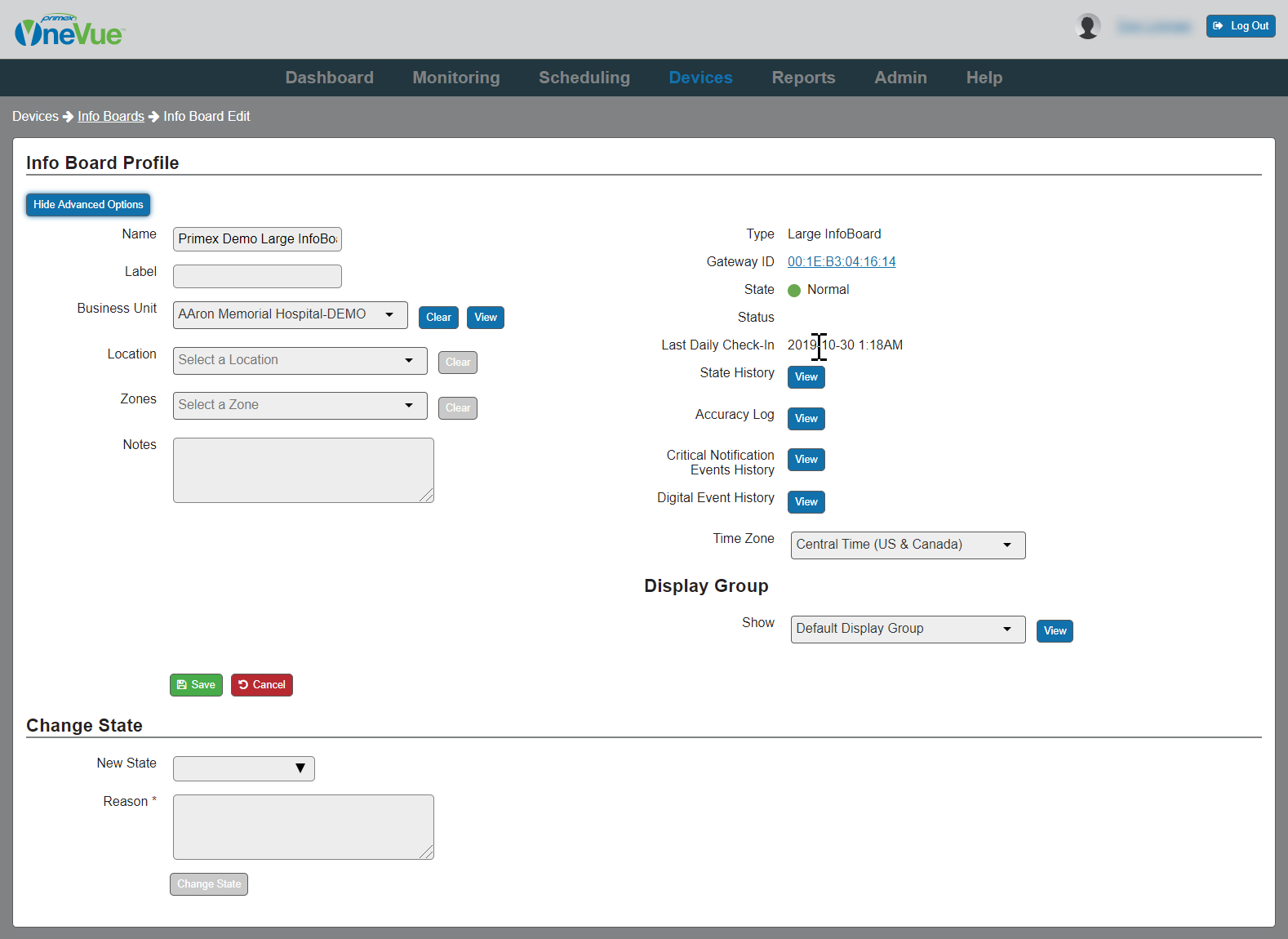Click the OneVue logo
The height and width of the screenshot is (939, 1288).
click(x=69, y=30)
